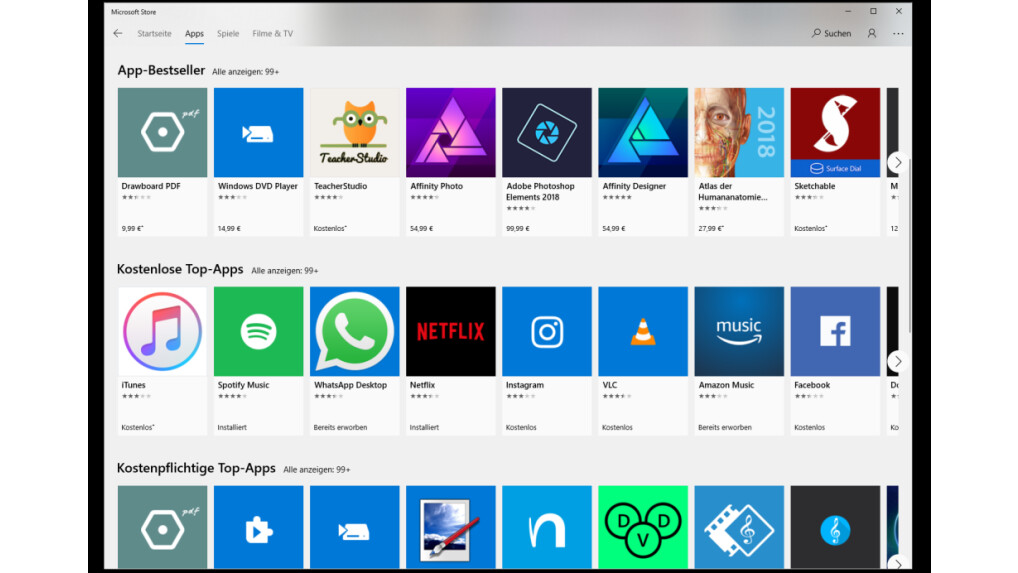
Task: Show all Kostenpflichtige Top-Apps via Alle anzeigen
Action: (317, 469)
